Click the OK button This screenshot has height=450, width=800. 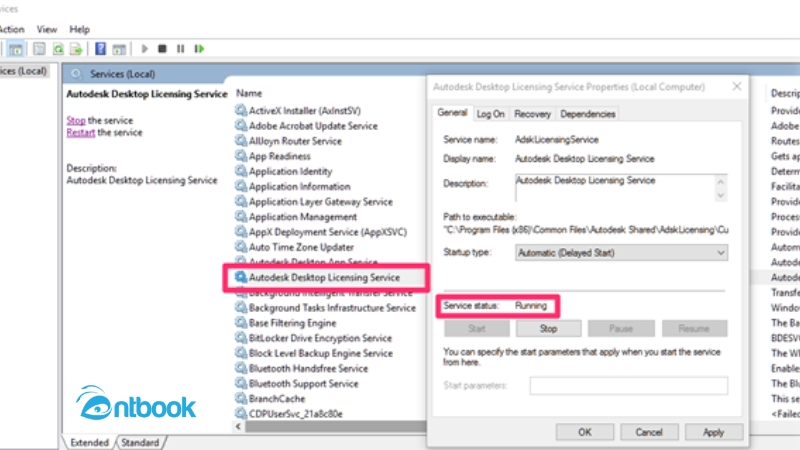tap(585, 432)
